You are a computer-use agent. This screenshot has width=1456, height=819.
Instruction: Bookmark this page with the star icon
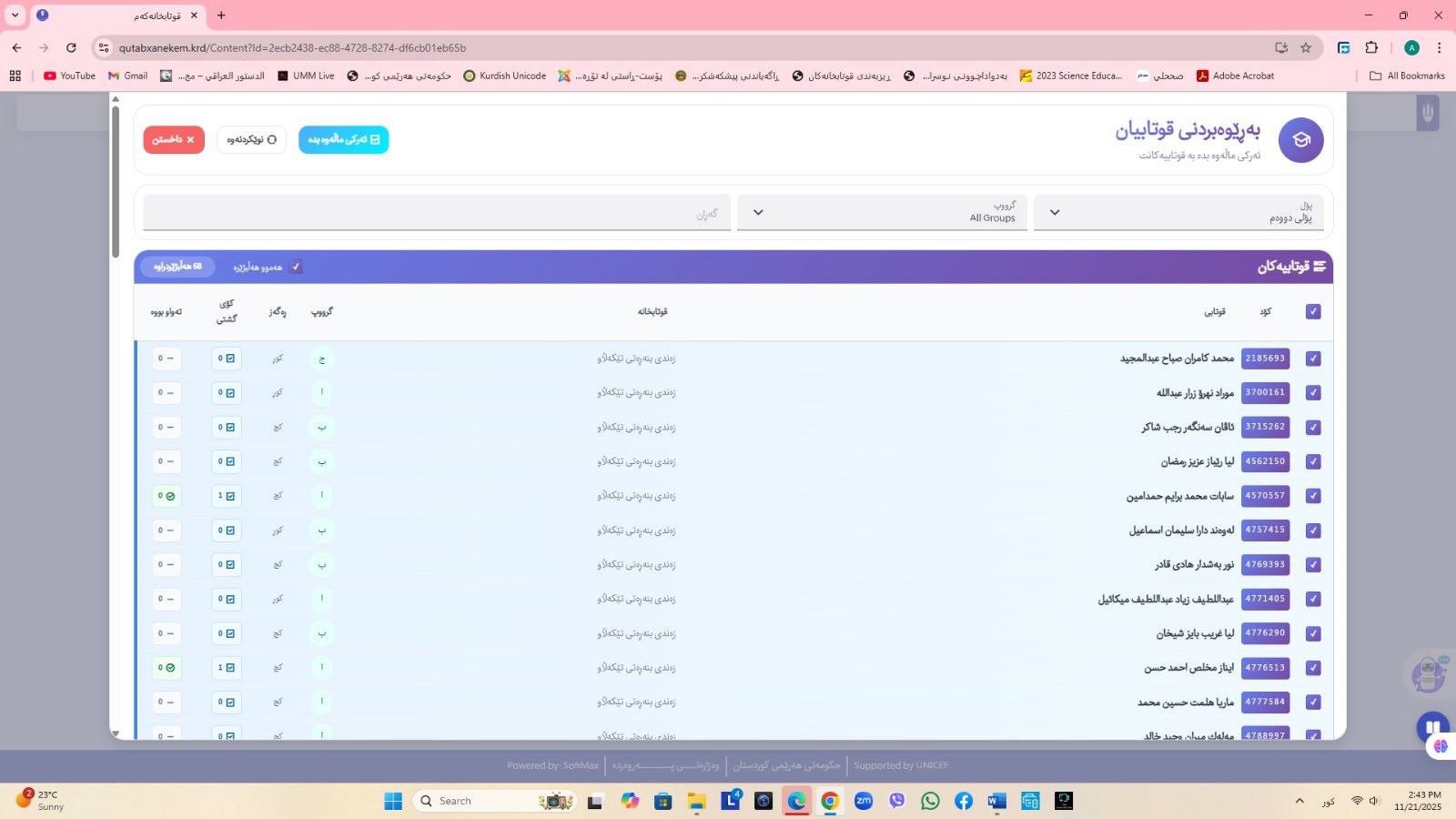(x=1306, y=47)
